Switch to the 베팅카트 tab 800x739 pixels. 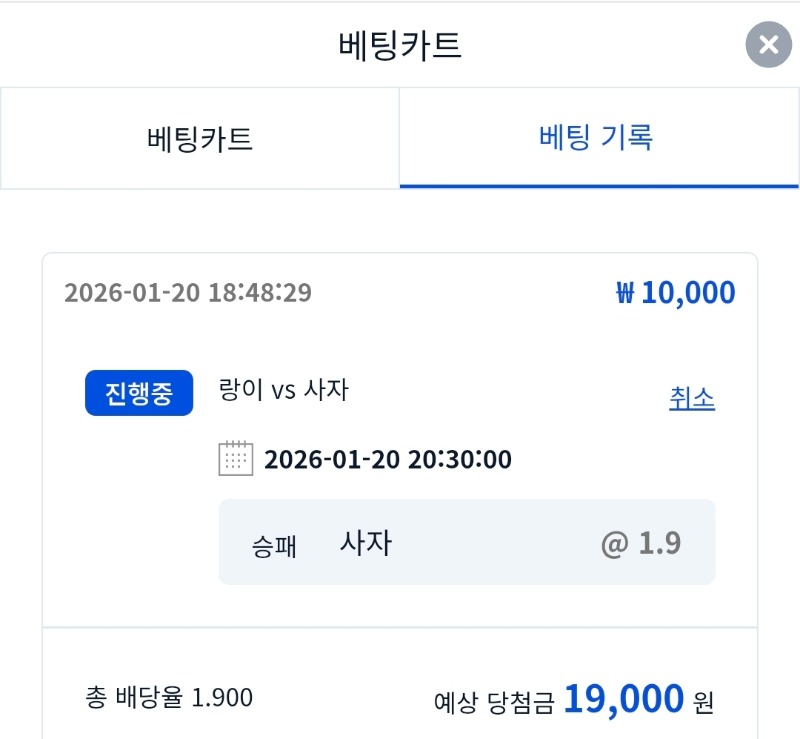(x=200, y=138)
